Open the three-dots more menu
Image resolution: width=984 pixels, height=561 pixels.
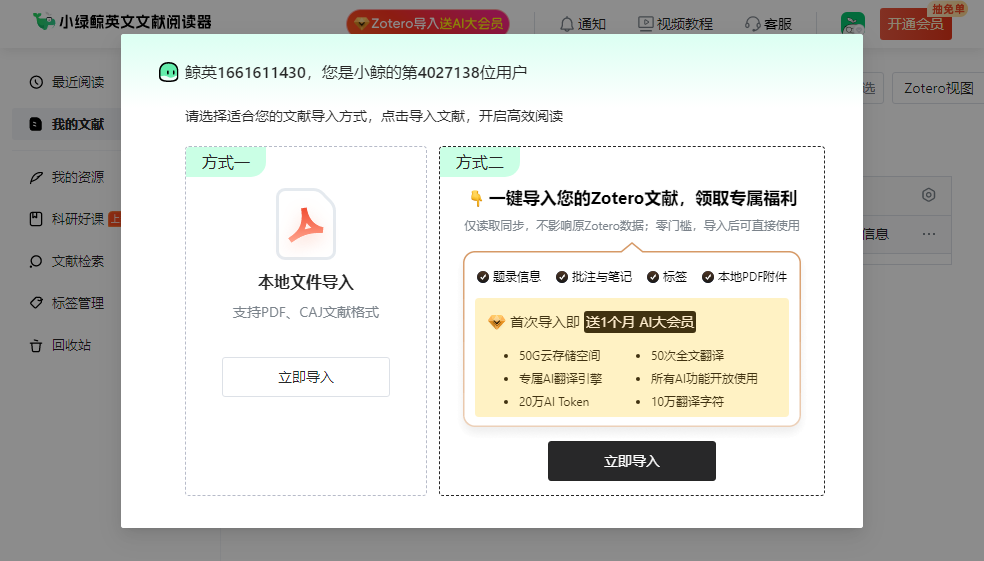coord(929,234)
